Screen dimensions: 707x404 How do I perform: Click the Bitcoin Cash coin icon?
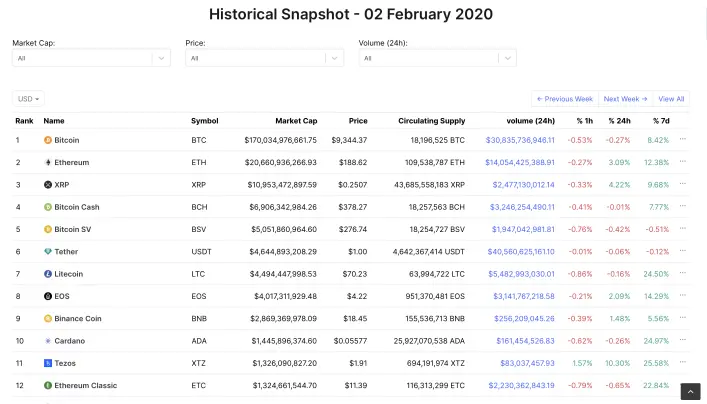point(48,207)
